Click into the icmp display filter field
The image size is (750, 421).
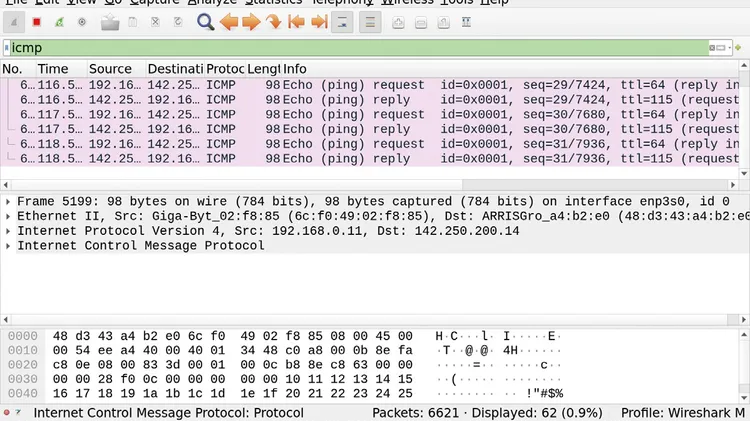pyautogui.click(x=359, y=48)
